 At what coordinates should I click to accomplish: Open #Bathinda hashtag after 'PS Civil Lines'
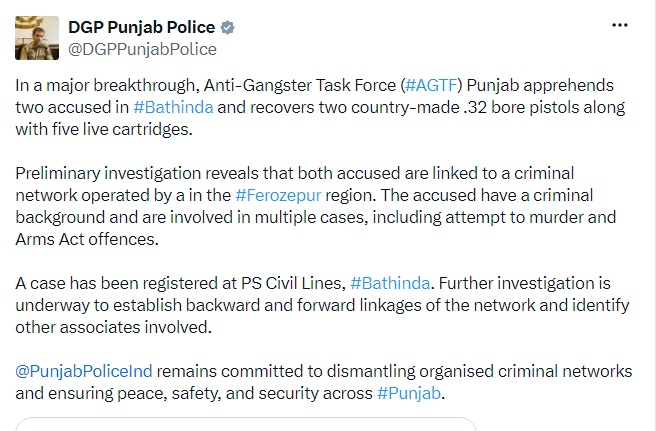pyautogui.click(x=390, y=283)
